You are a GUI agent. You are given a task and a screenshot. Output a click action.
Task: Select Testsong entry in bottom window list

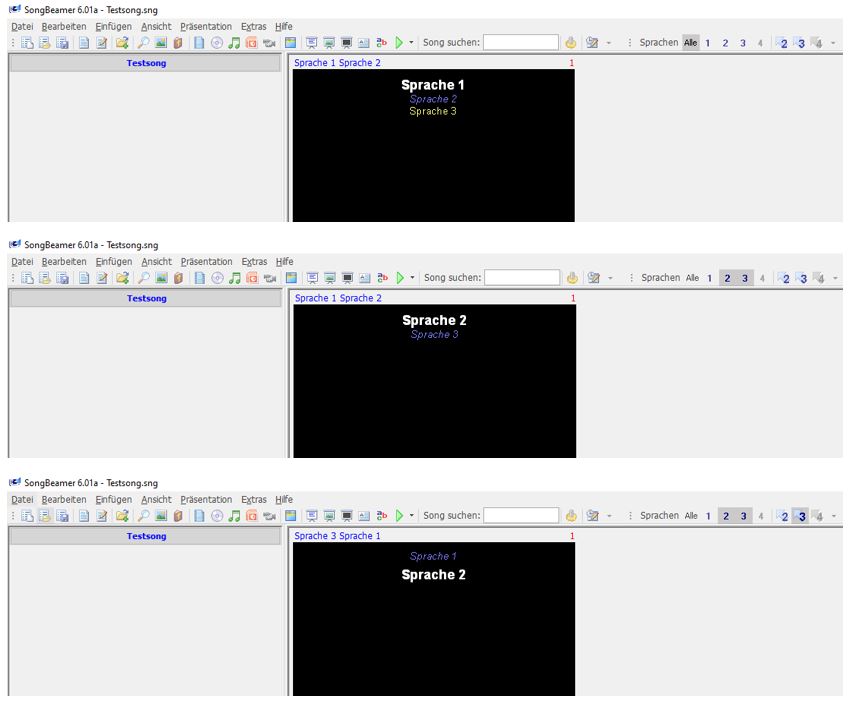pos(146,536)
